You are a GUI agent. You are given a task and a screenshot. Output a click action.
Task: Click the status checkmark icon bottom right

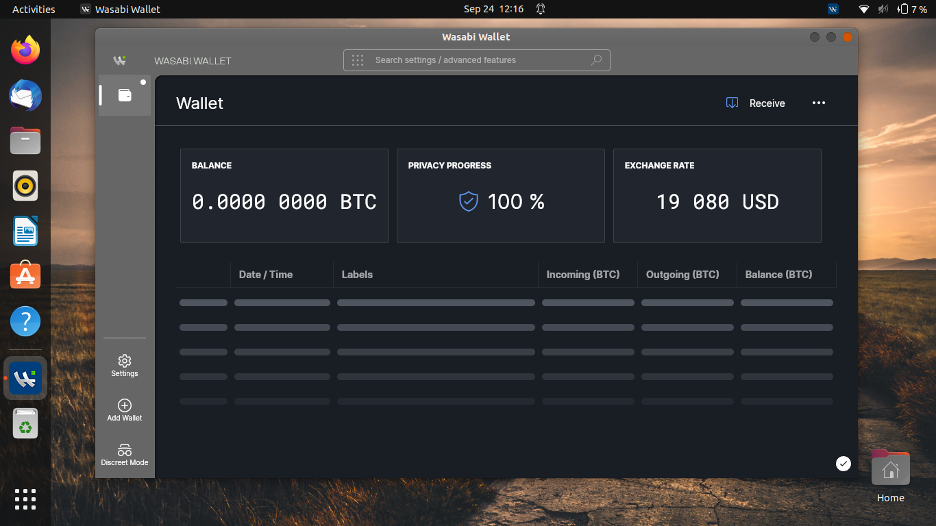[x=843, y=463]
